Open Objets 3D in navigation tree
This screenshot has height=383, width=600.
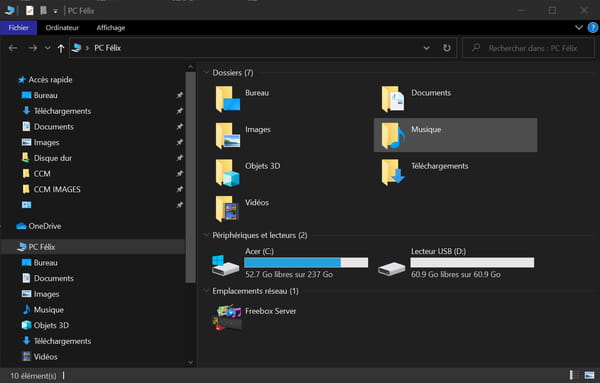click(x=51, y=326)
